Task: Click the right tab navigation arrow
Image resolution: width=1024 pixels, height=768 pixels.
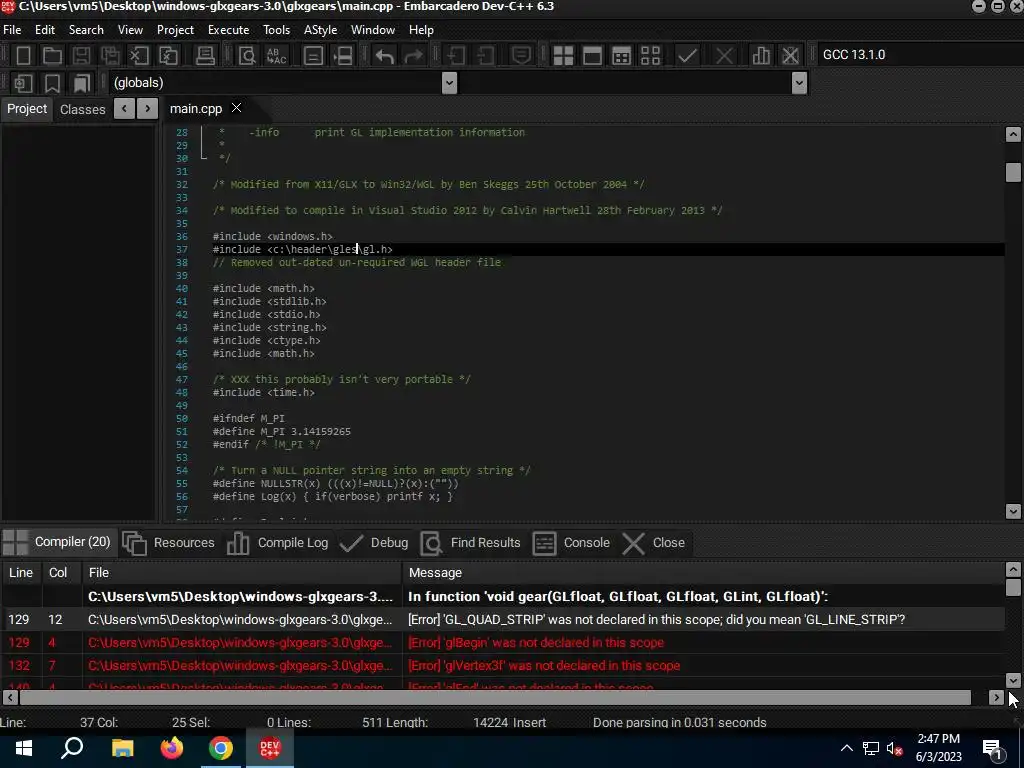Action: click(x=148, y=108)
